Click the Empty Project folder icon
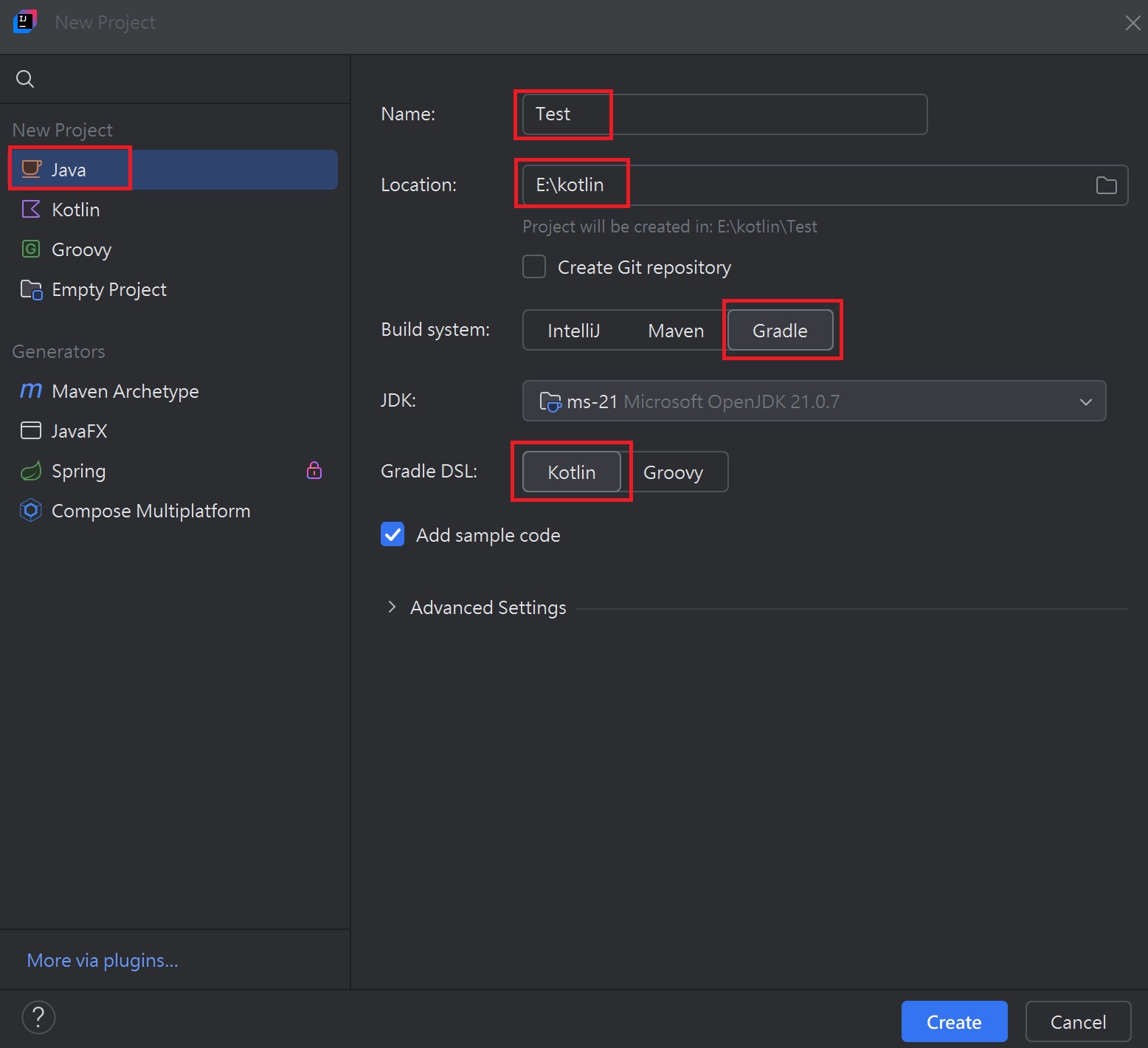Image resolution: width=1148 pixels, height=1048 pixels. 31,289
